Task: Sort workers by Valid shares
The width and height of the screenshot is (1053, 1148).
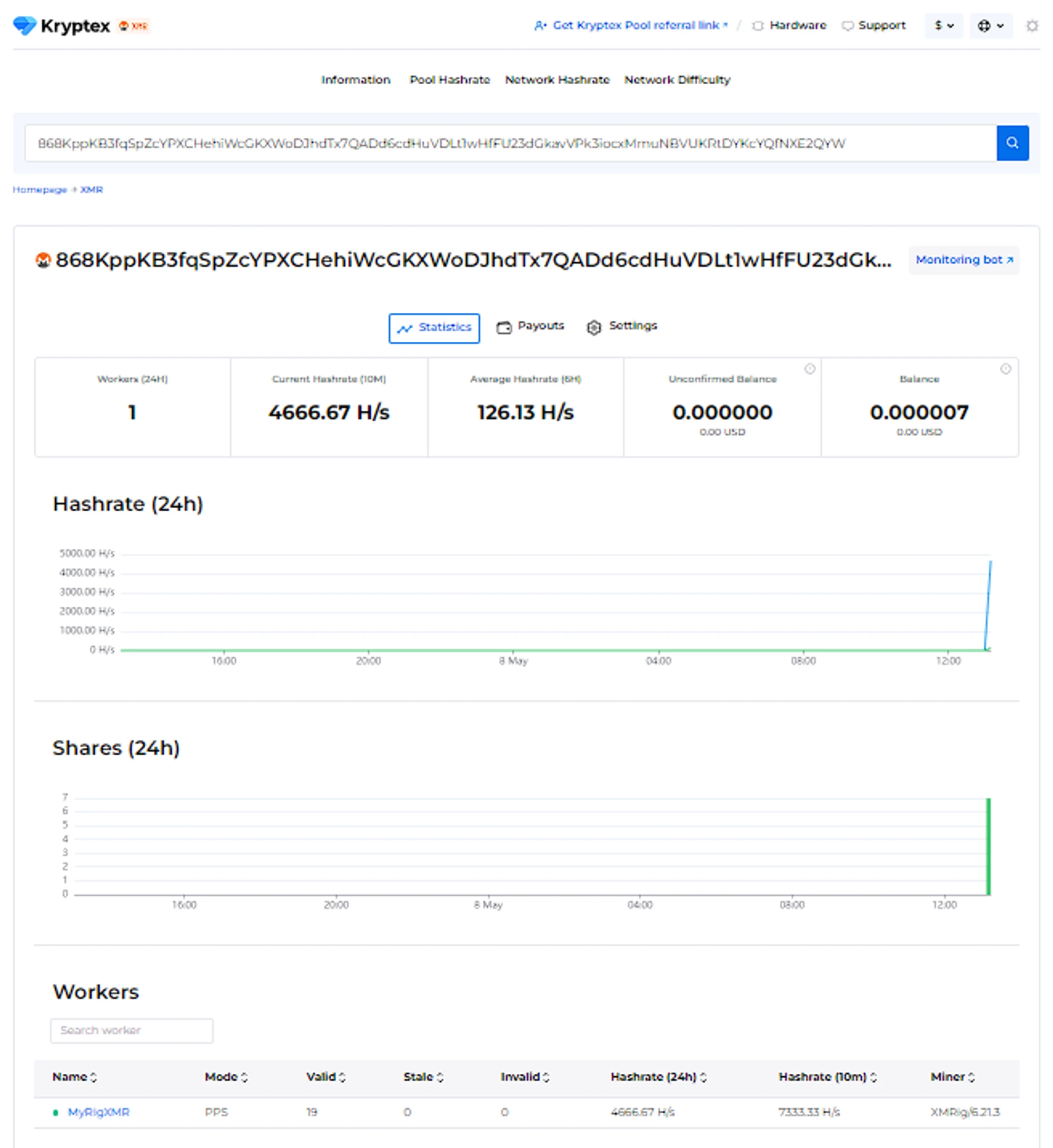Action: click(326, 1077)
